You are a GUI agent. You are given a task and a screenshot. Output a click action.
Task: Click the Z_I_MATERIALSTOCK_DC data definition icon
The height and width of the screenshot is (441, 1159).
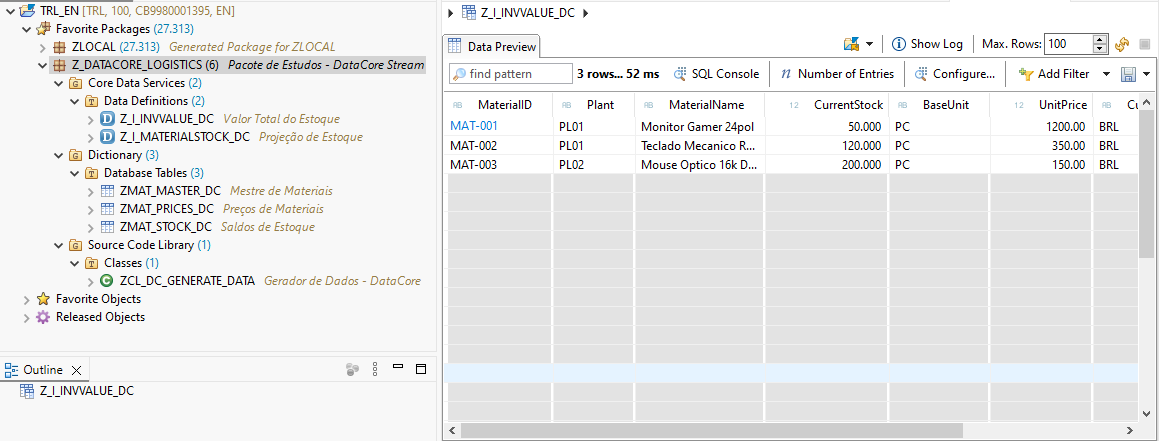click(108, 137)
